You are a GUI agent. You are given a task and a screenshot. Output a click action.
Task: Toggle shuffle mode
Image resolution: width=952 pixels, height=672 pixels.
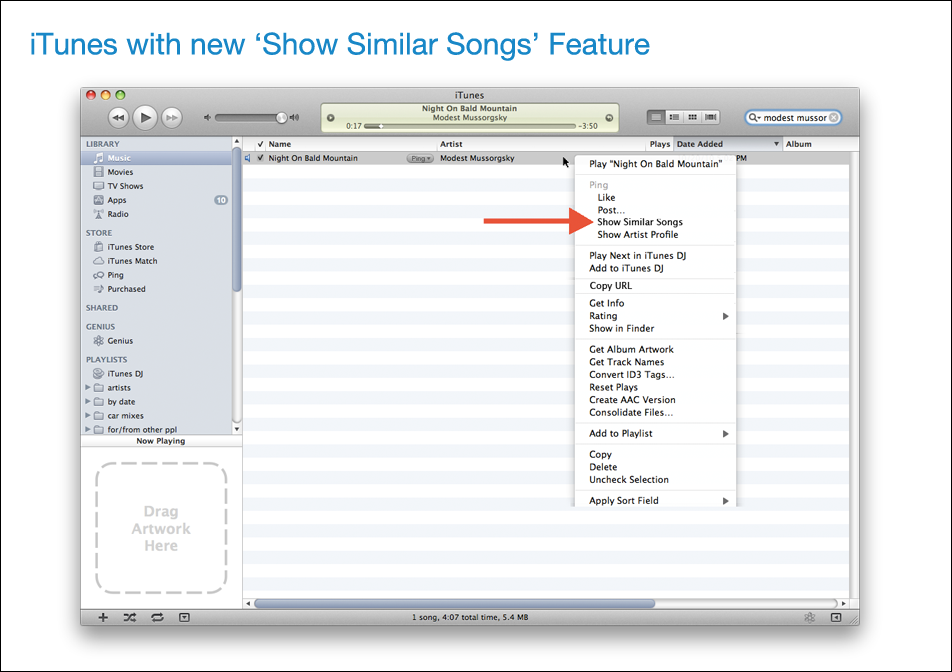[130, 617]
